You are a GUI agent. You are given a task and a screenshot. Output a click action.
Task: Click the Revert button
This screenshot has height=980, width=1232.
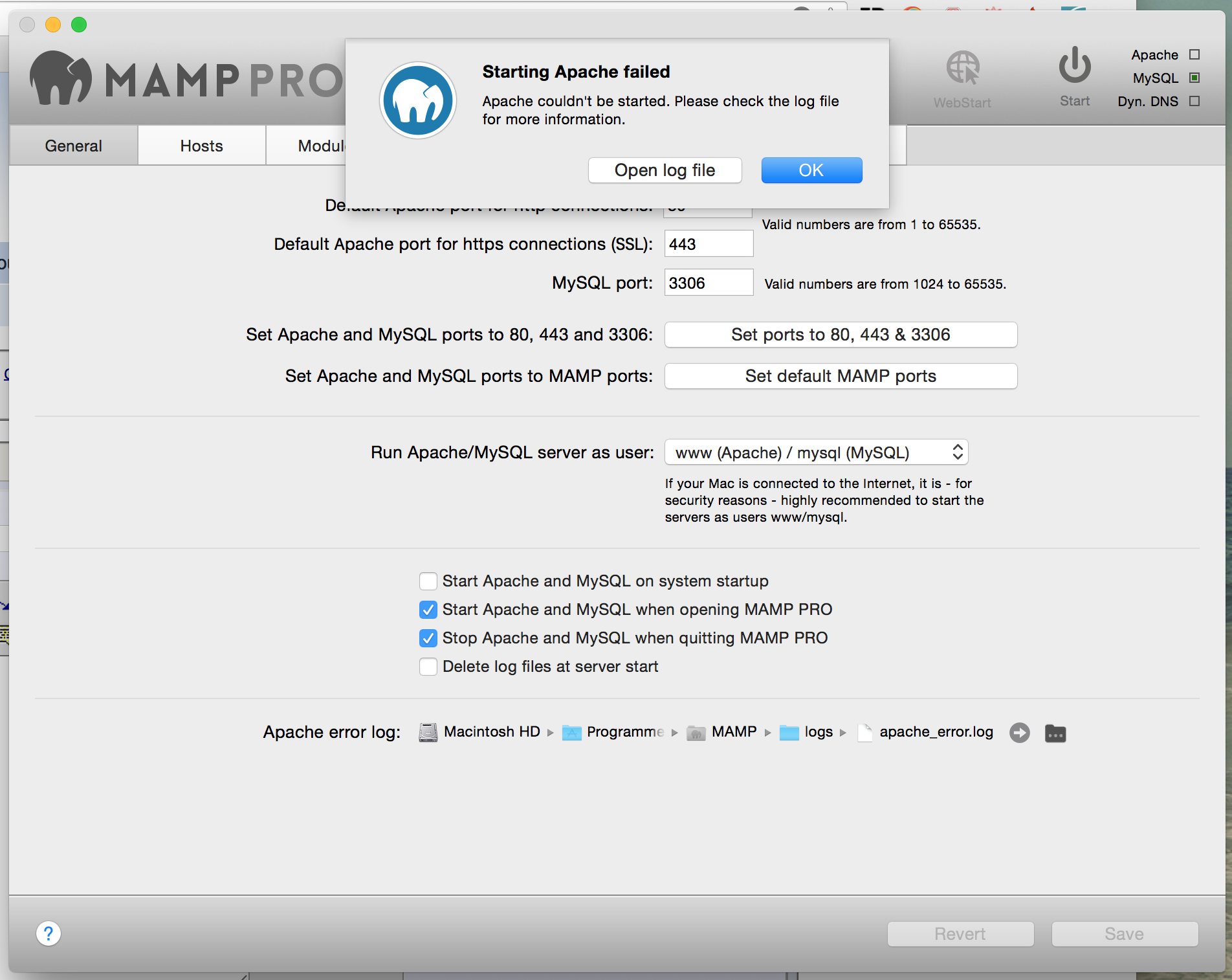point(960,934)
